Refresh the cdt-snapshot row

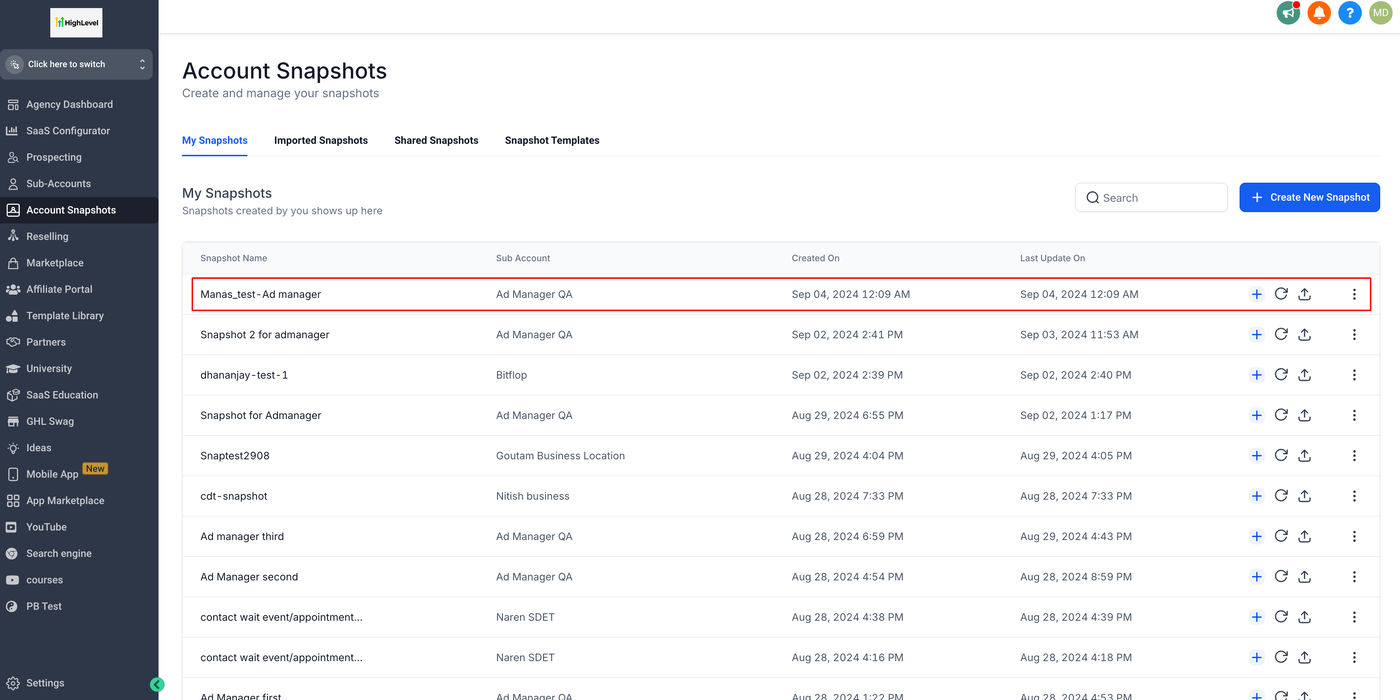[x=1281, y=496]
